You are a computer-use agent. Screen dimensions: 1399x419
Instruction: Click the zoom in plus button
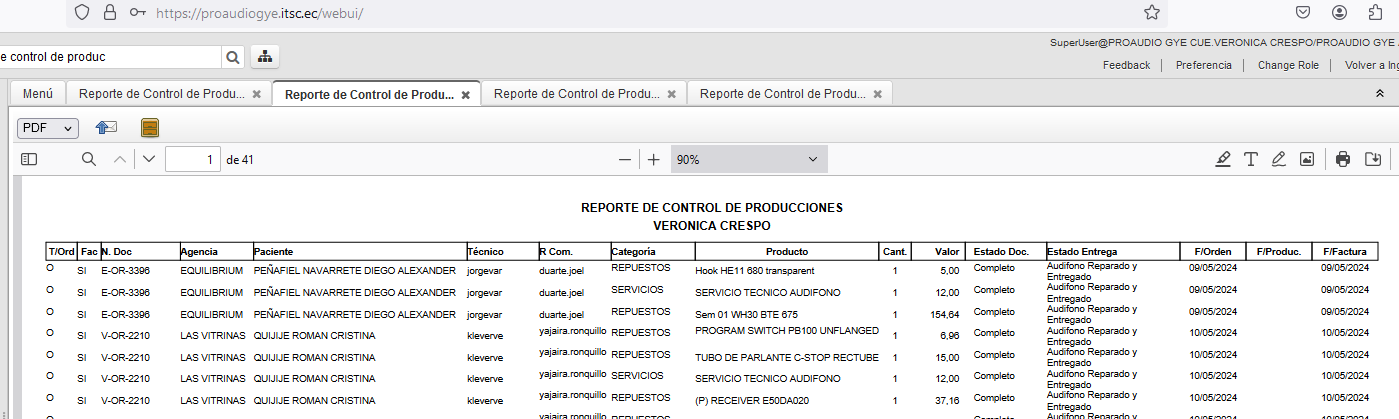tap(654, 159)
